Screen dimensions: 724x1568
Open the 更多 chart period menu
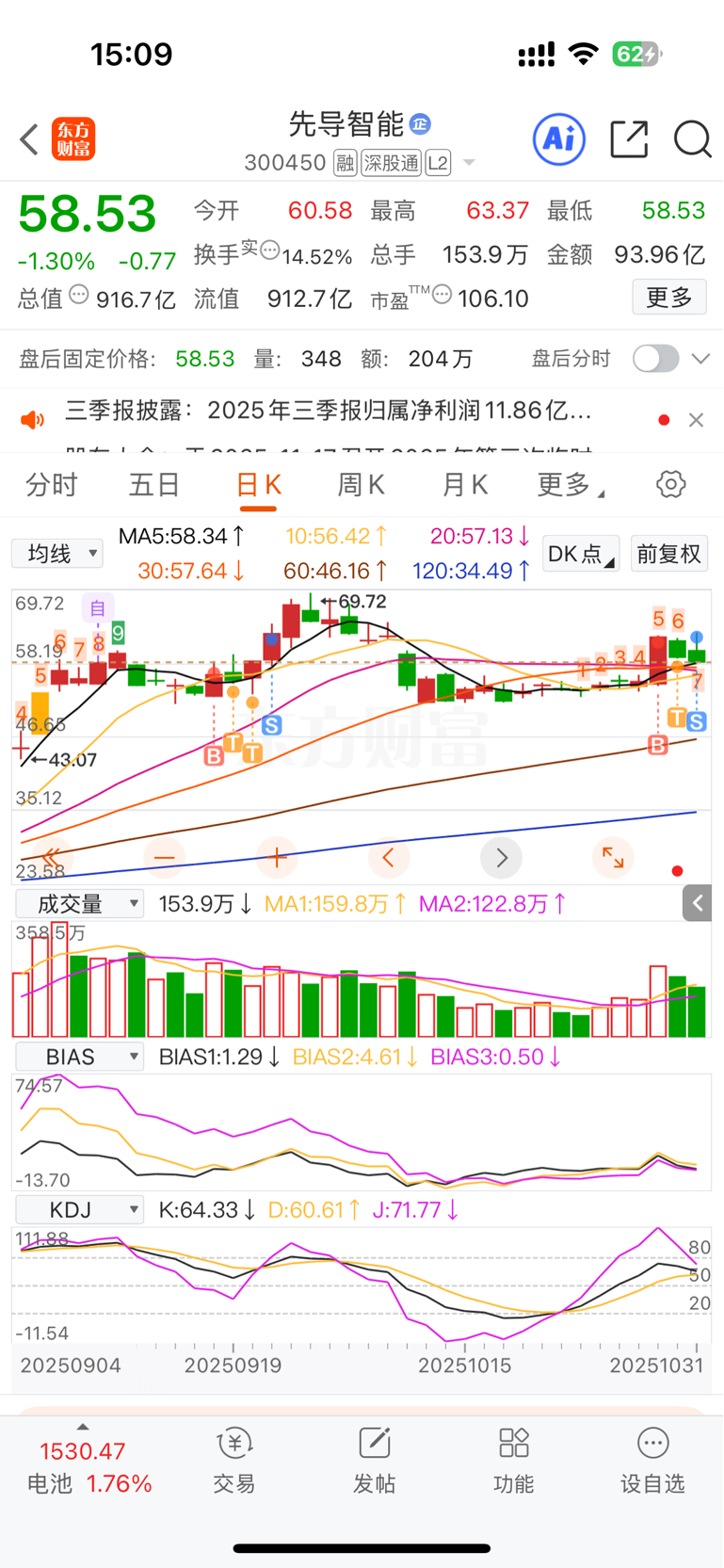coord(570,484)
